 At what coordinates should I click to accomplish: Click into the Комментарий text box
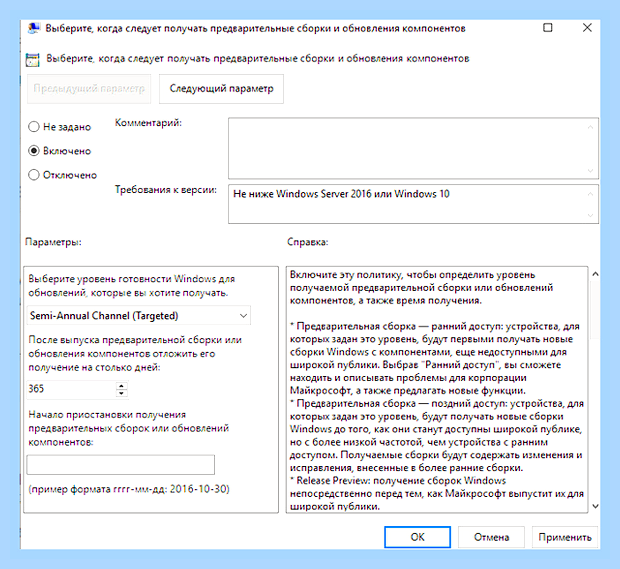point(413,148)
